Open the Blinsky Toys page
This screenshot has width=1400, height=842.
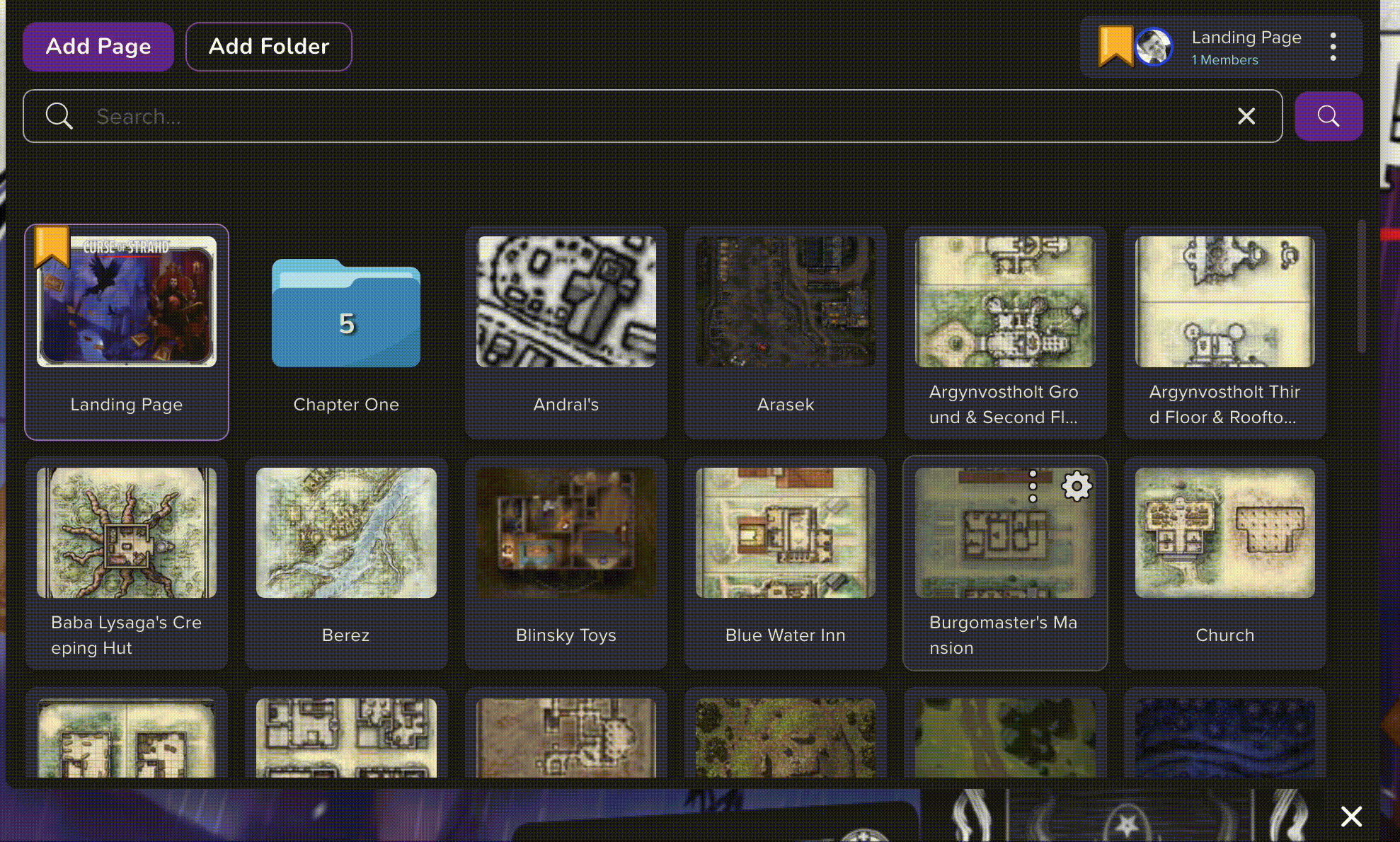click(x=566, y=533)
